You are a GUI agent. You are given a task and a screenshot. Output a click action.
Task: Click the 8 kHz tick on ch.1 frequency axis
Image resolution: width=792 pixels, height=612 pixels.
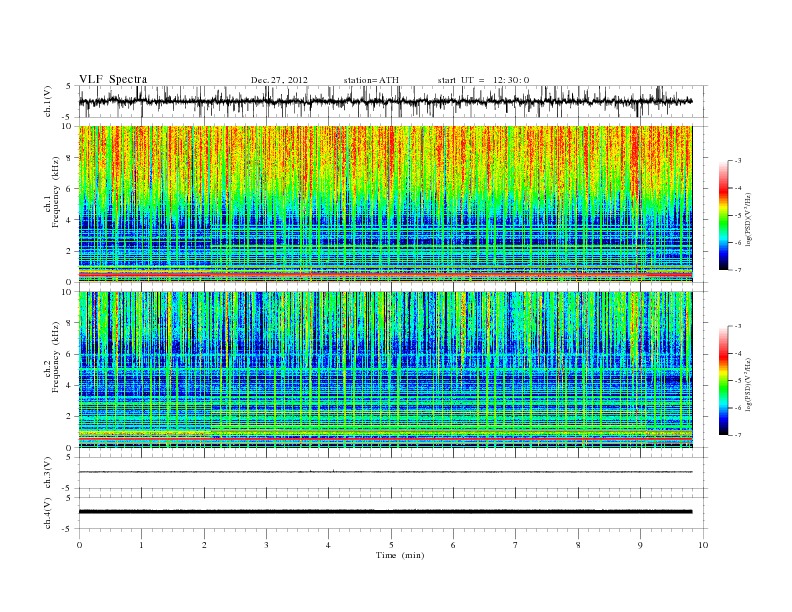click(70, 158)
